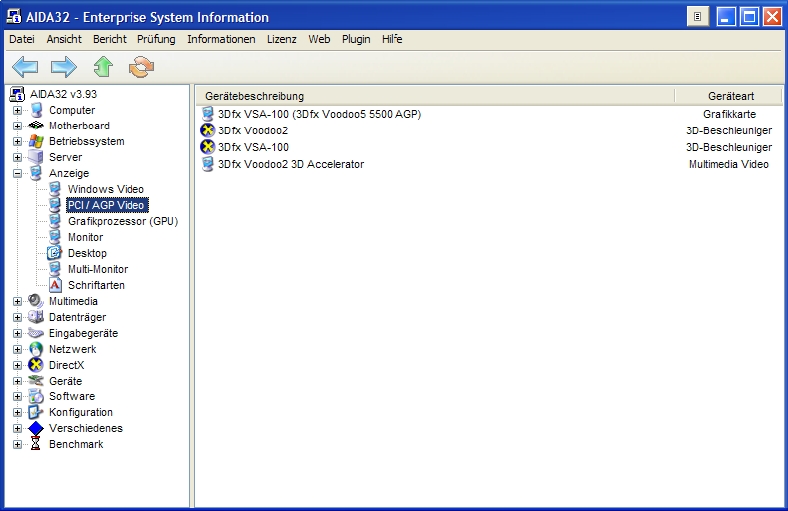Expand the Motherboard tree node
The width and height of the screenshot is (788, 511).
tap(18, 126)
